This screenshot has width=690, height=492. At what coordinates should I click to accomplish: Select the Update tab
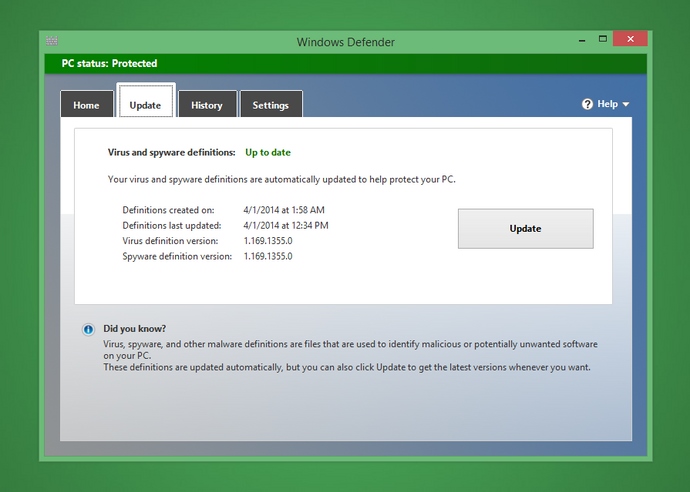[146, 101]
